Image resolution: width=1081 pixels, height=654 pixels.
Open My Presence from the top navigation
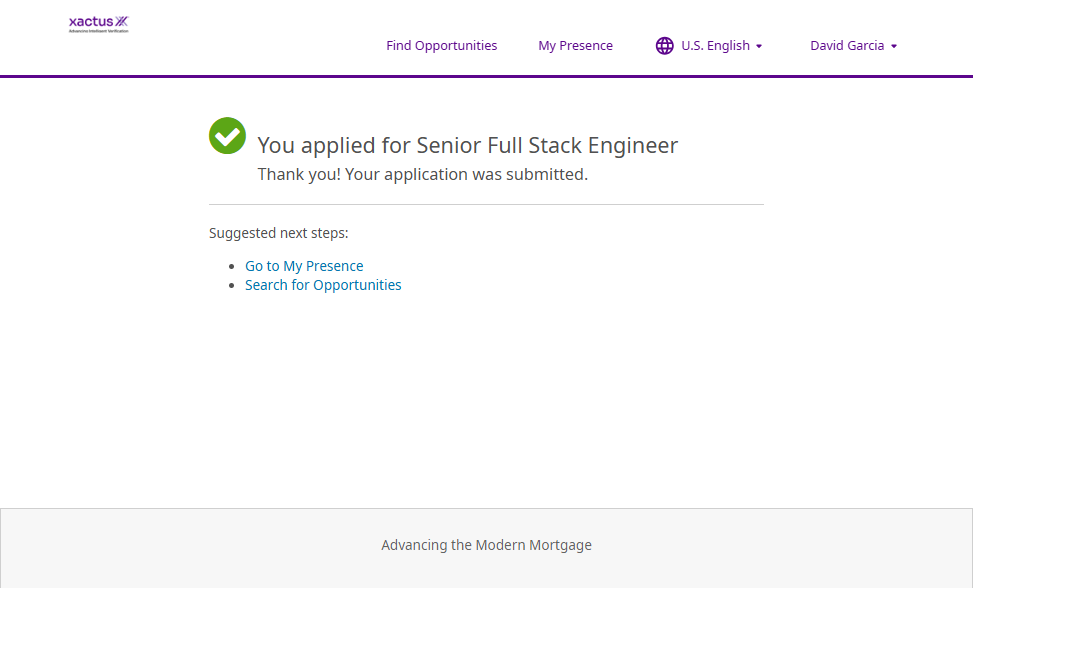click(x=575, y=46)
